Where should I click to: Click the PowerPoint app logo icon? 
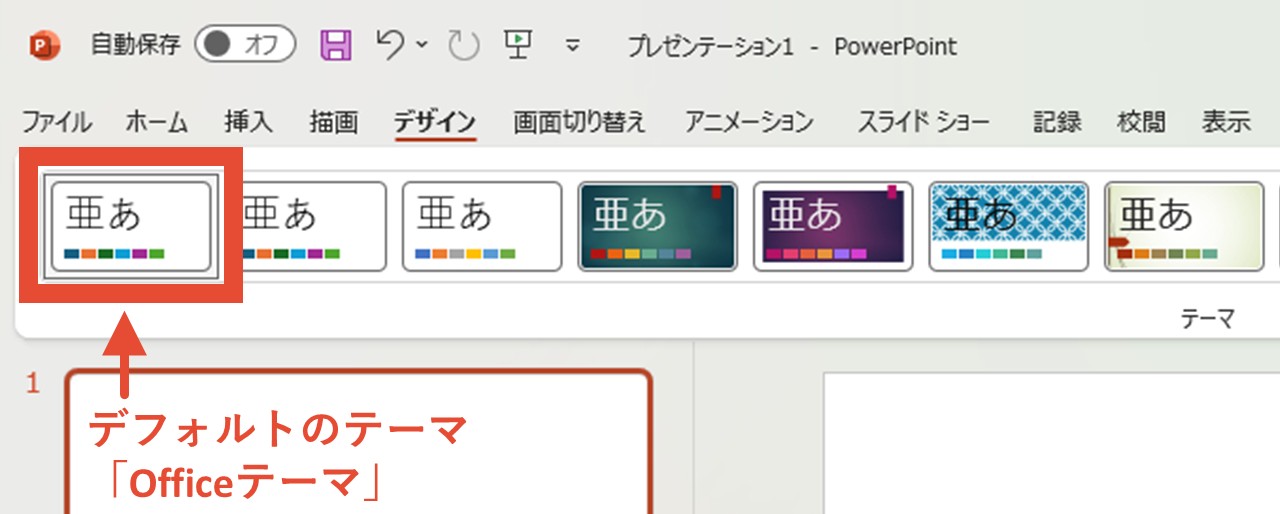44,45
